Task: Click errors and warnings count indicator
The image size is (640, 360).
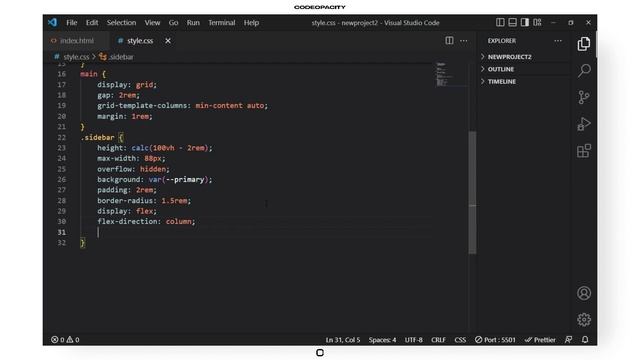Action: pos(65,340)
